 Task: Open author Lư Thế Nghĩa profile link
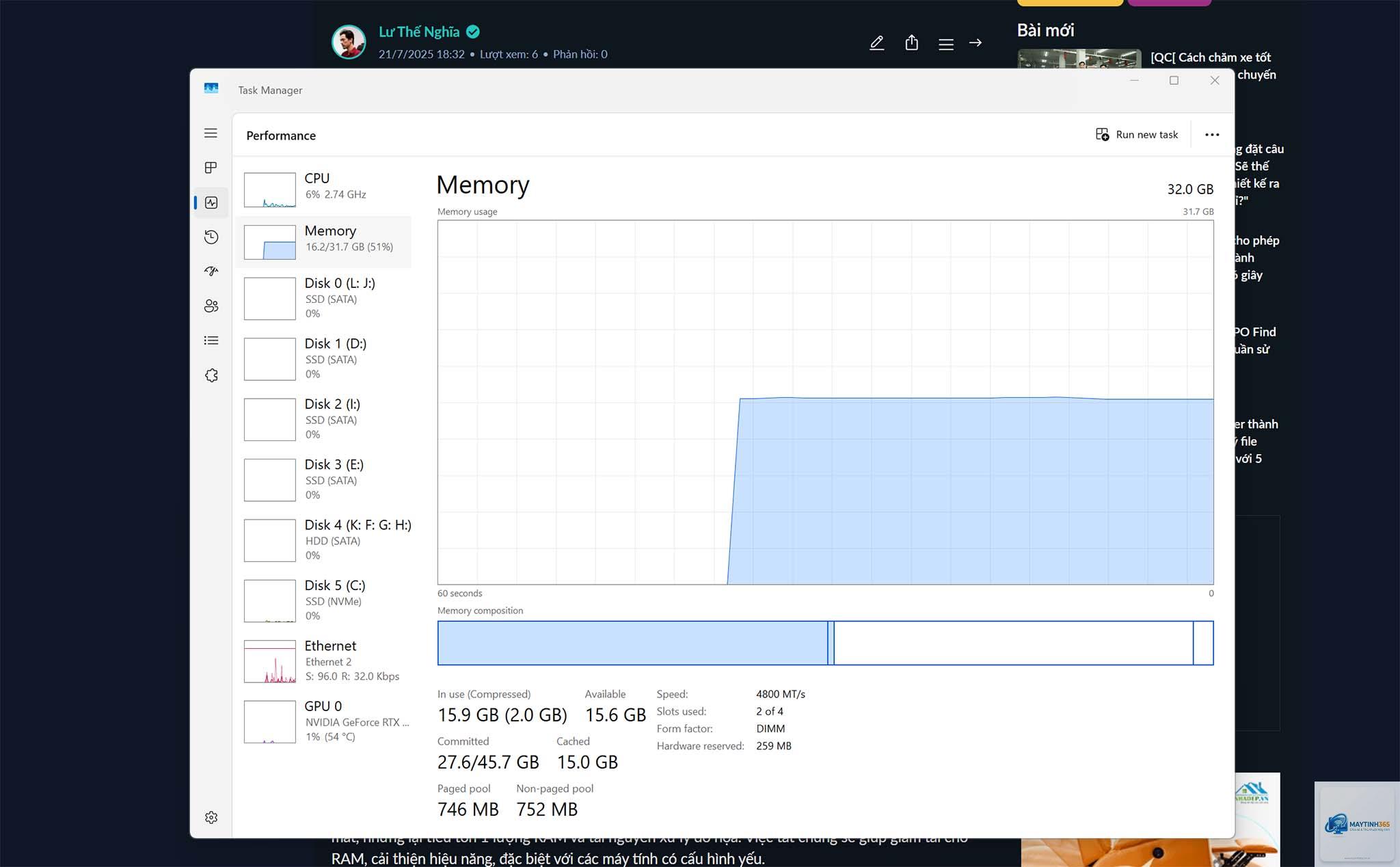tap(419, 31)
